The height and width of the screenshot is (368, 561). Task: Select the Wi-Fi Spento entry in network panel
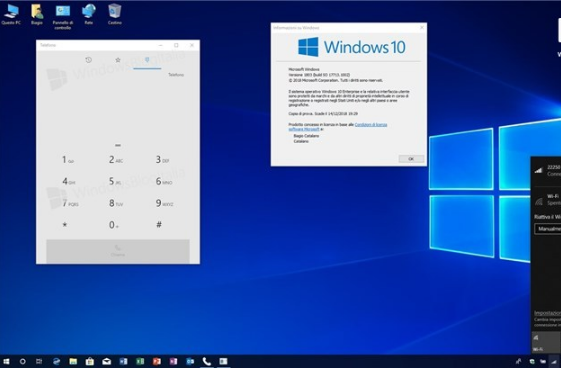point(546,200)
